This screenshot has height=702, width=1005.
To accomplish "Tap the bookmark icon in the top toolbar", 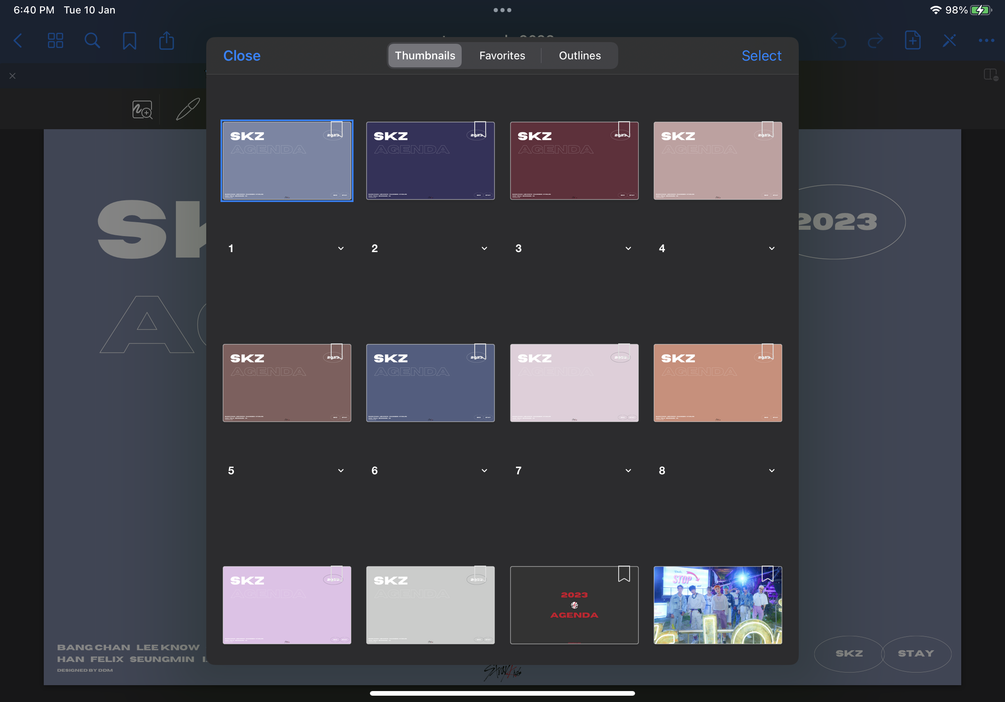I will click(x=129, y=41).
